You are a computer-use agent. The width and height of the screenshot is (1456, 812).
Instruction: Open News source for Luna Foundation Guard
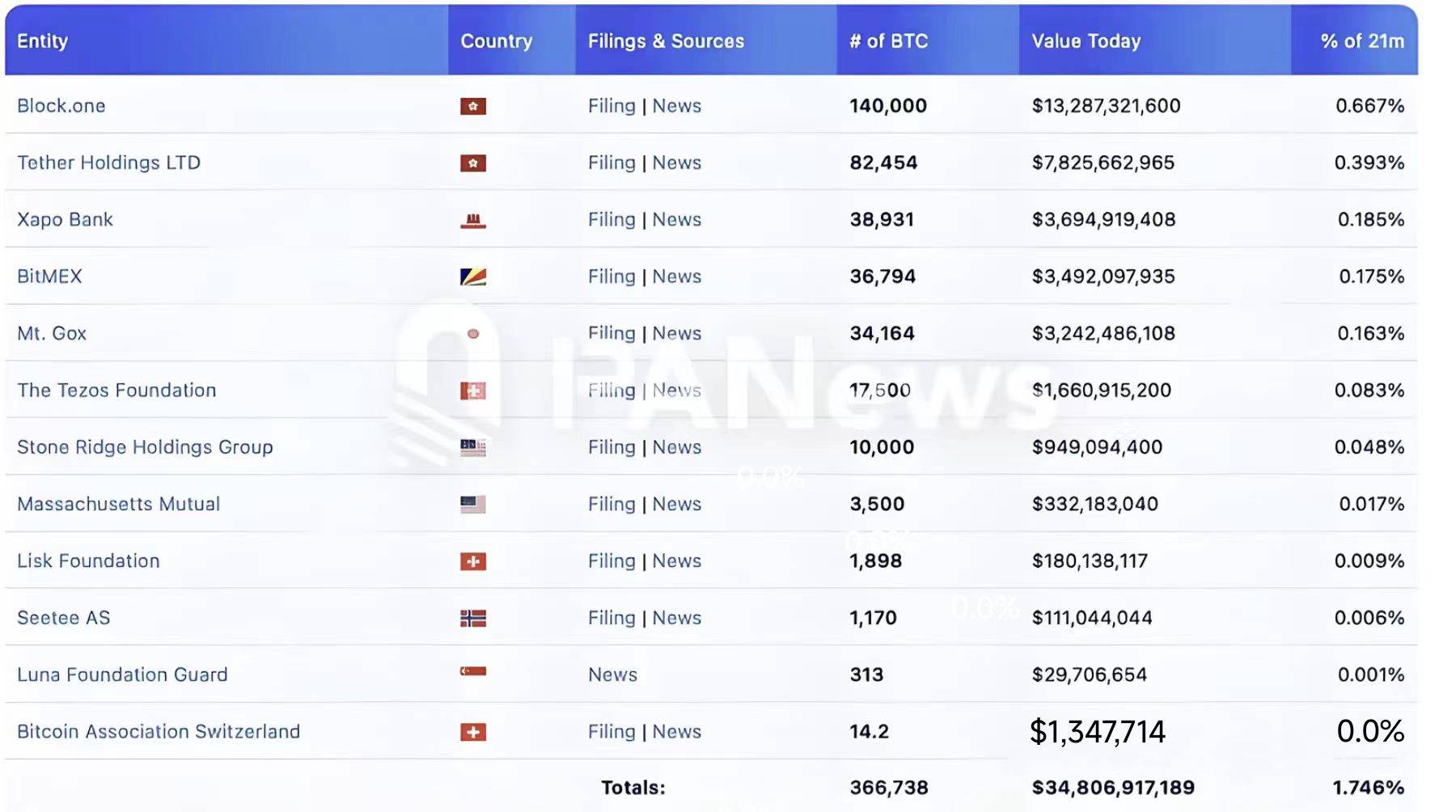pyautogui.click(x=612, y=675)
